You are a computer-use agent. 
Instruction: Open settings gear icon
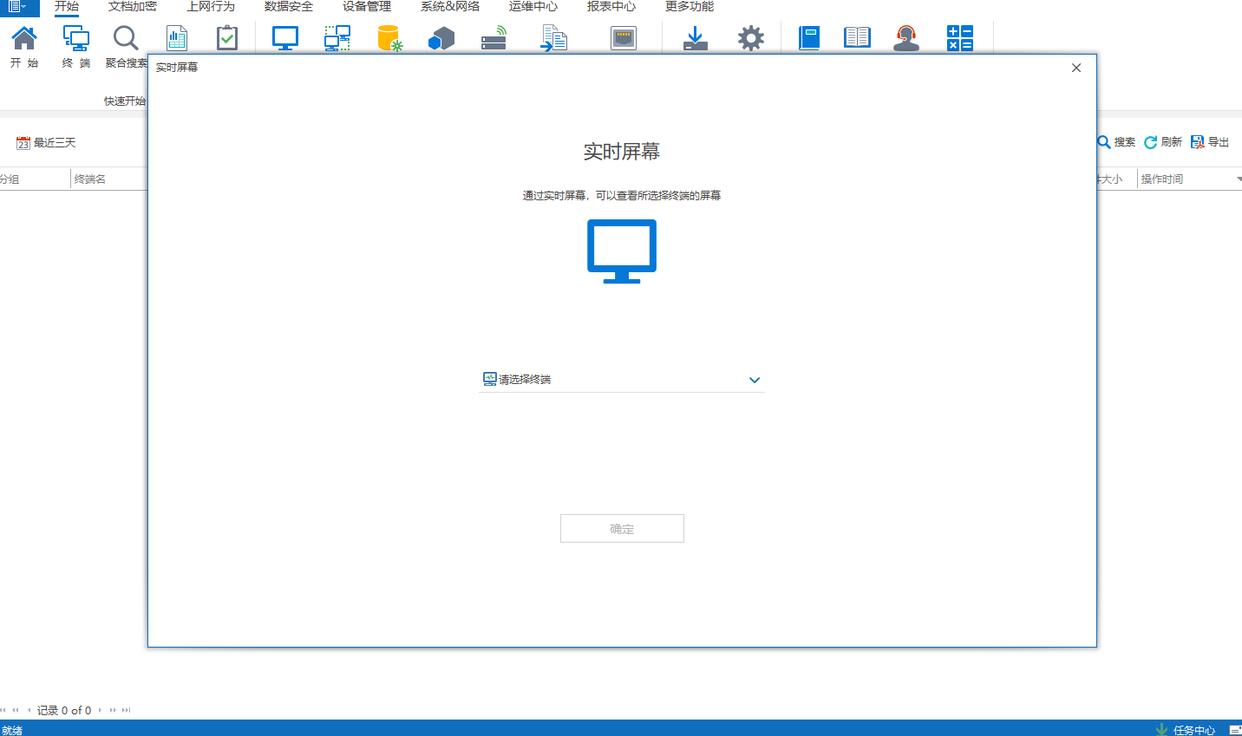pos(751,38)
